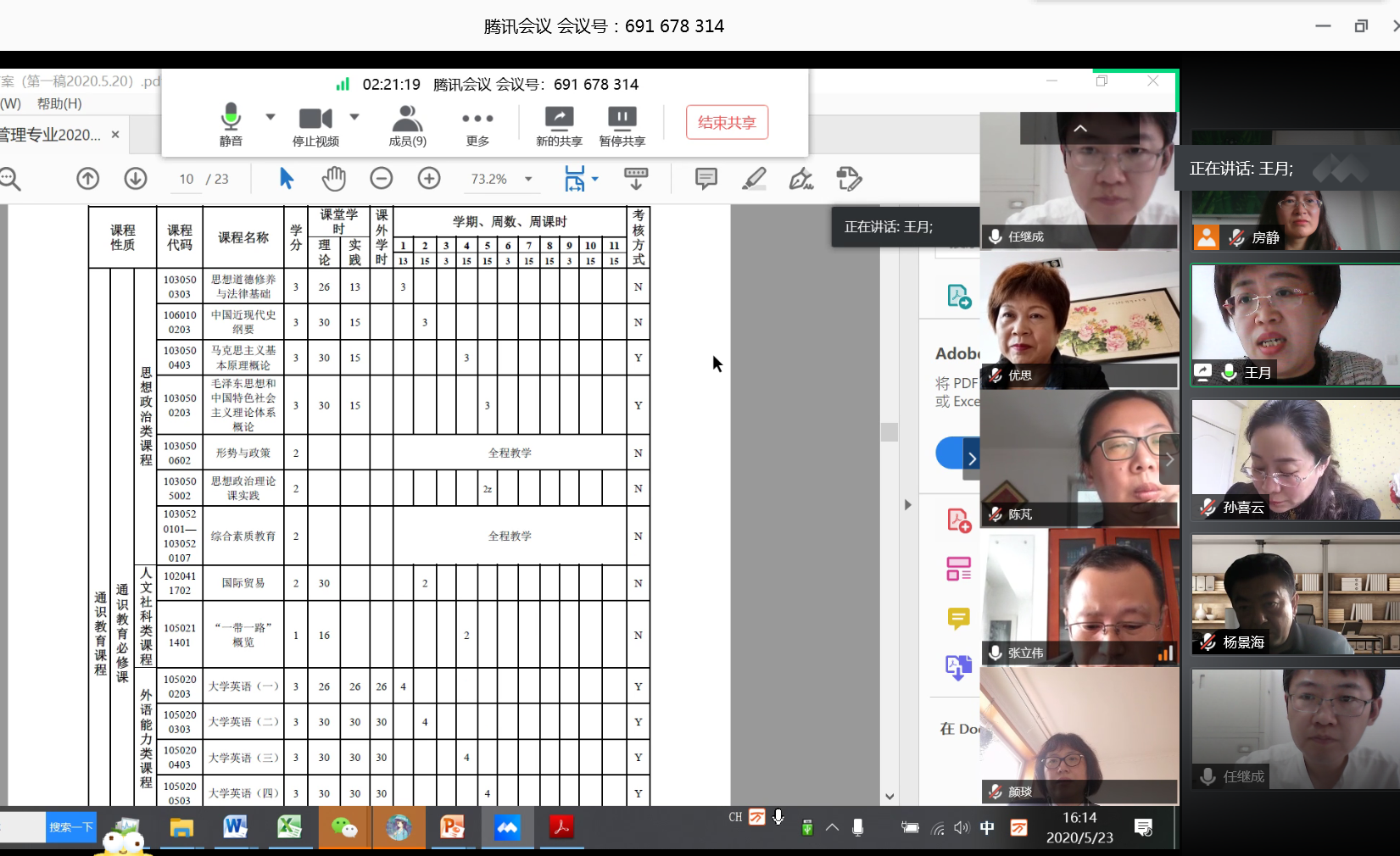Select 孙喜云 video tile

(1296, 459)
